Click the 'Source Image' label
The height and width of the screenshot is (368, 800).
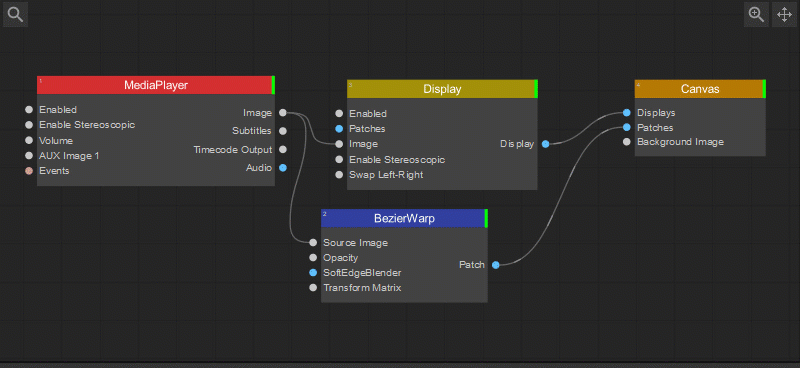click(x=356, y=242)
